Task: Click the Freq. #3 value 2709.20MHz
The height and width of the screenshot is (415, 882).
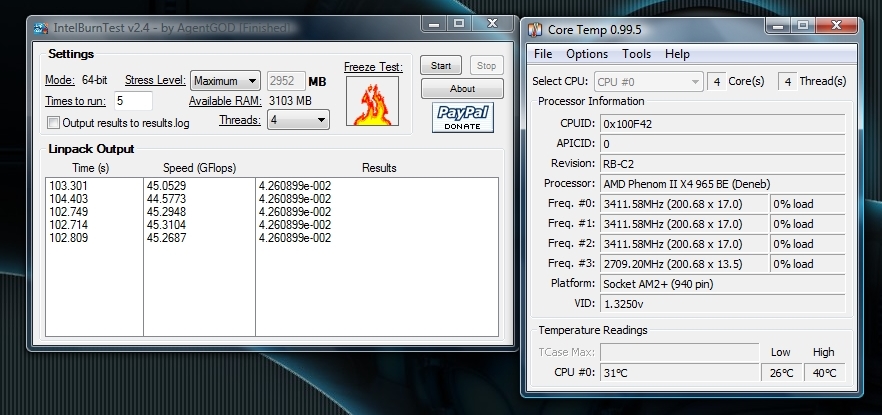Action: [684, 264]
